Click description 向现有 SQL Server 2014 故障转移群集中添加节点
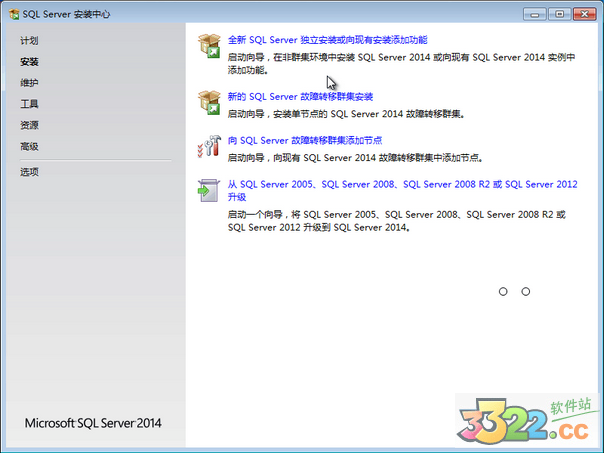The height and width of the screenshot is (453, 605). tap(378, 158)
